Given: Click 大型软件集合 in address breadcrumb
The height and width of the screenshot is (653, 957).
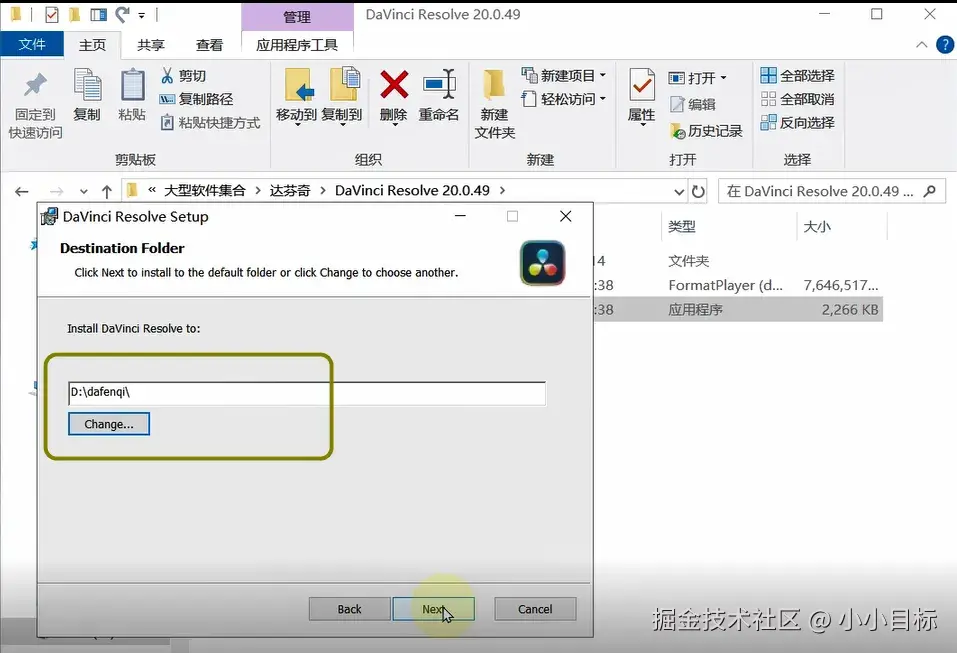Looking at the screenshot, I should 204,190.
